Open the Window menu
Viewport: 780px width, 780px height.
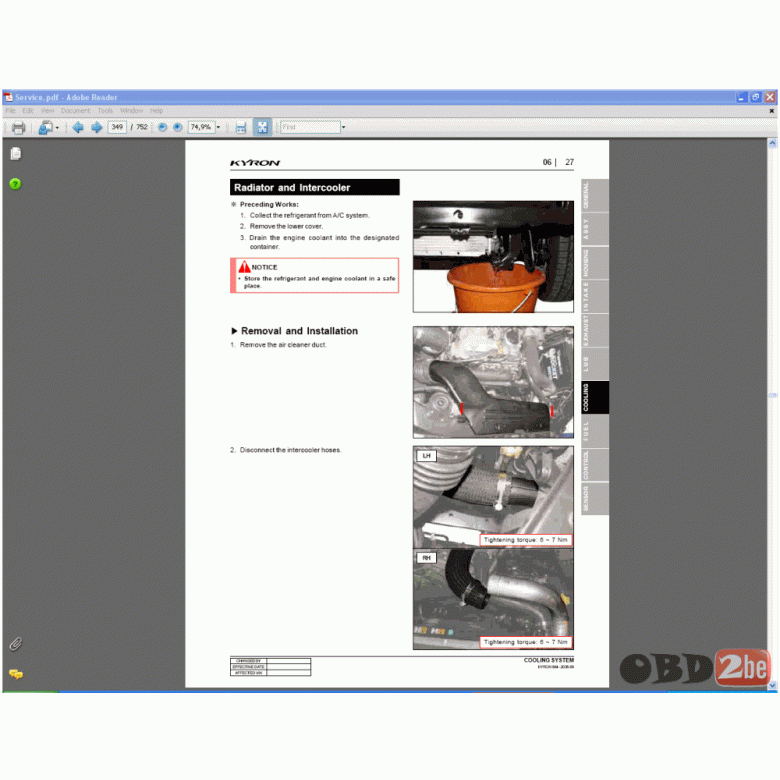131,110
